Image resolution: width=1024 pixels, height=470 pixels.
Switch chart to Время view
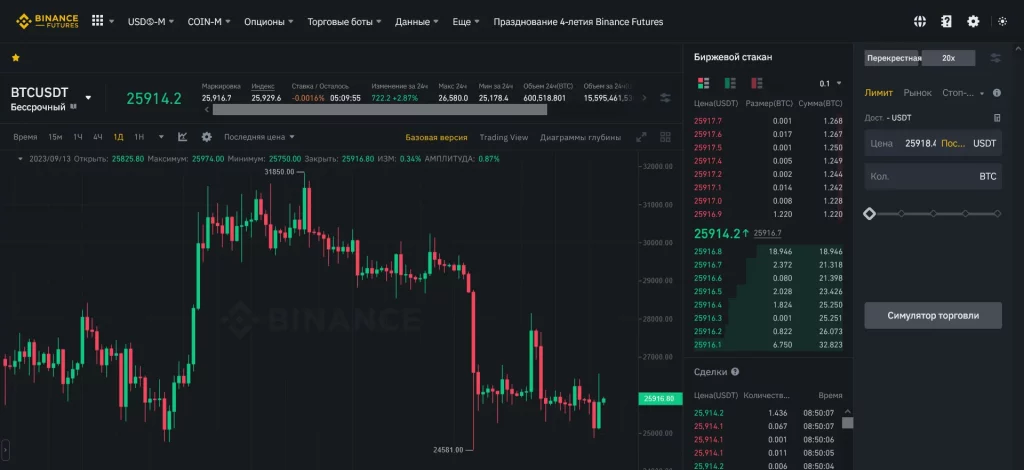pos(25,137)
